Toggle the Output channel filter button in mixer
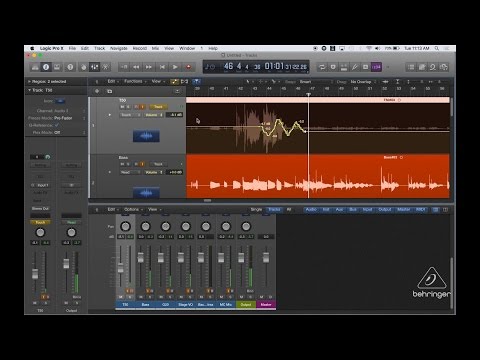Screen dimensions: 480x360 384,210
